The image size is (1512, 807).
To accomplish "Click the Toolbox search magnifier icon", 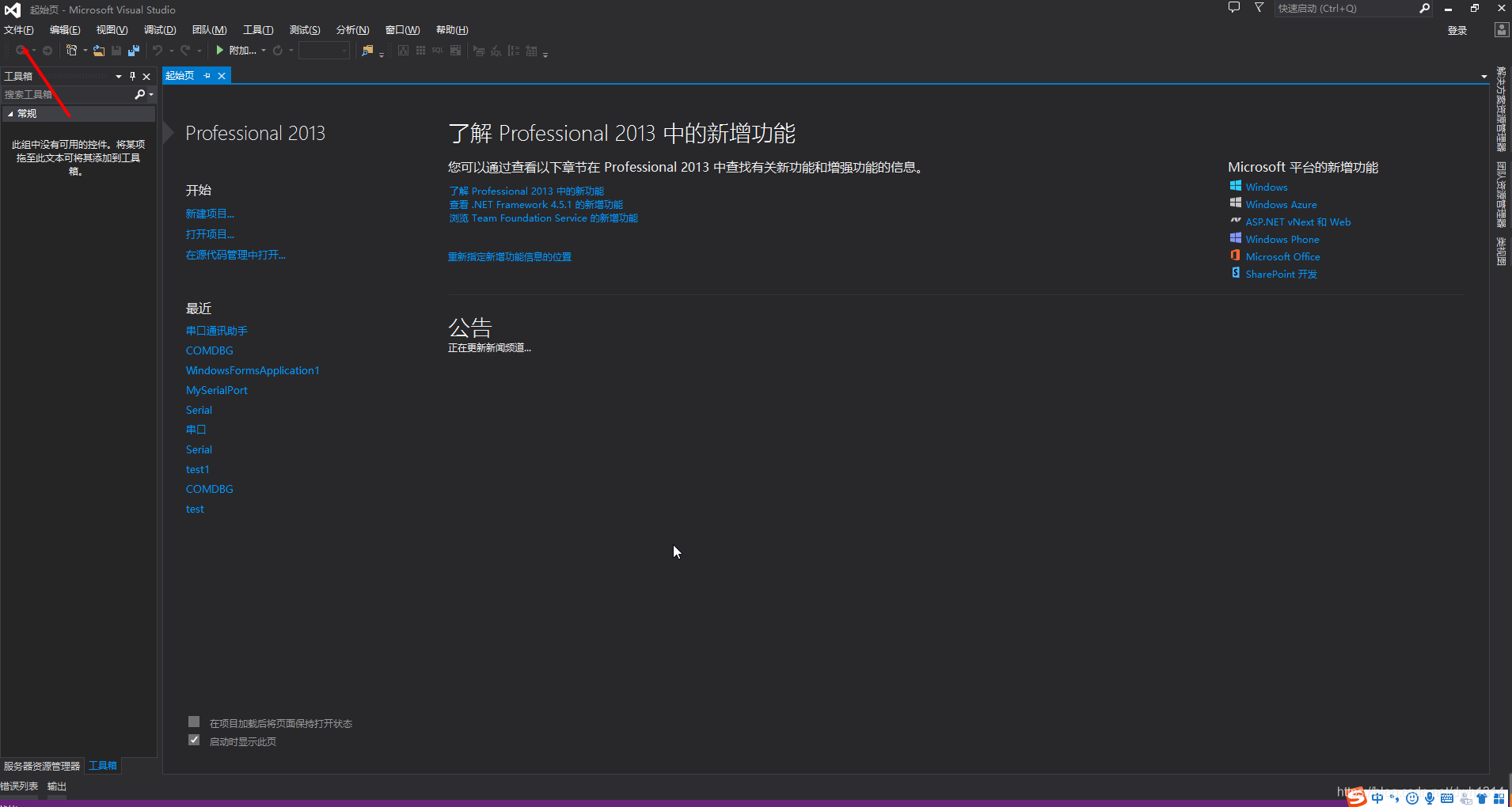I will pyautogui.click(x=140, y=94).
